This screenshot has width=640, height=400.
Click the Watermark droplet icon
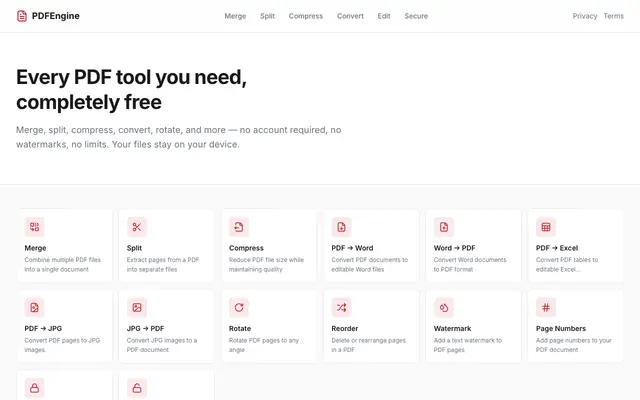pos(444,307)
